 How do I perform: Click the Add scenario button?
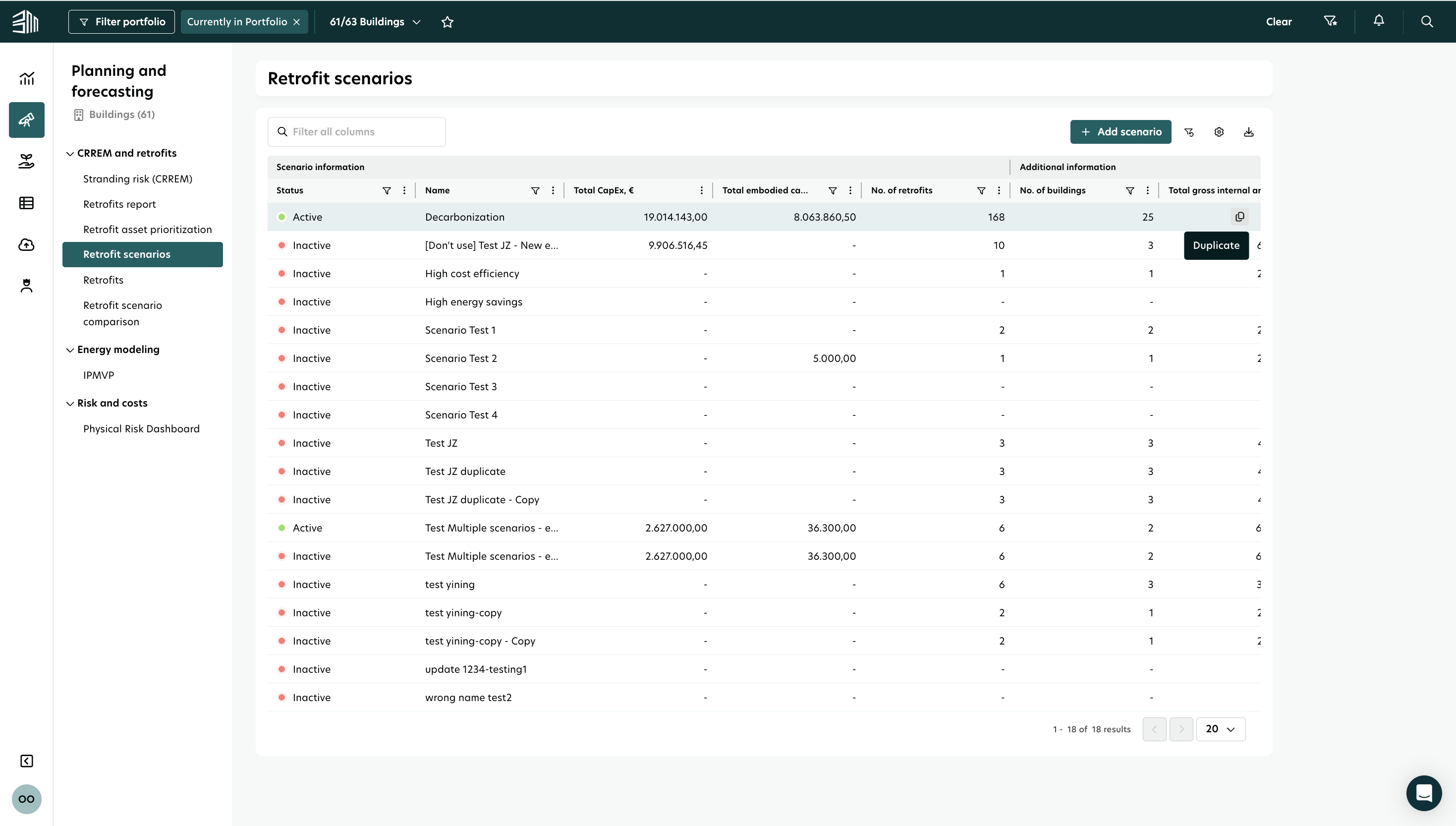1120,131
